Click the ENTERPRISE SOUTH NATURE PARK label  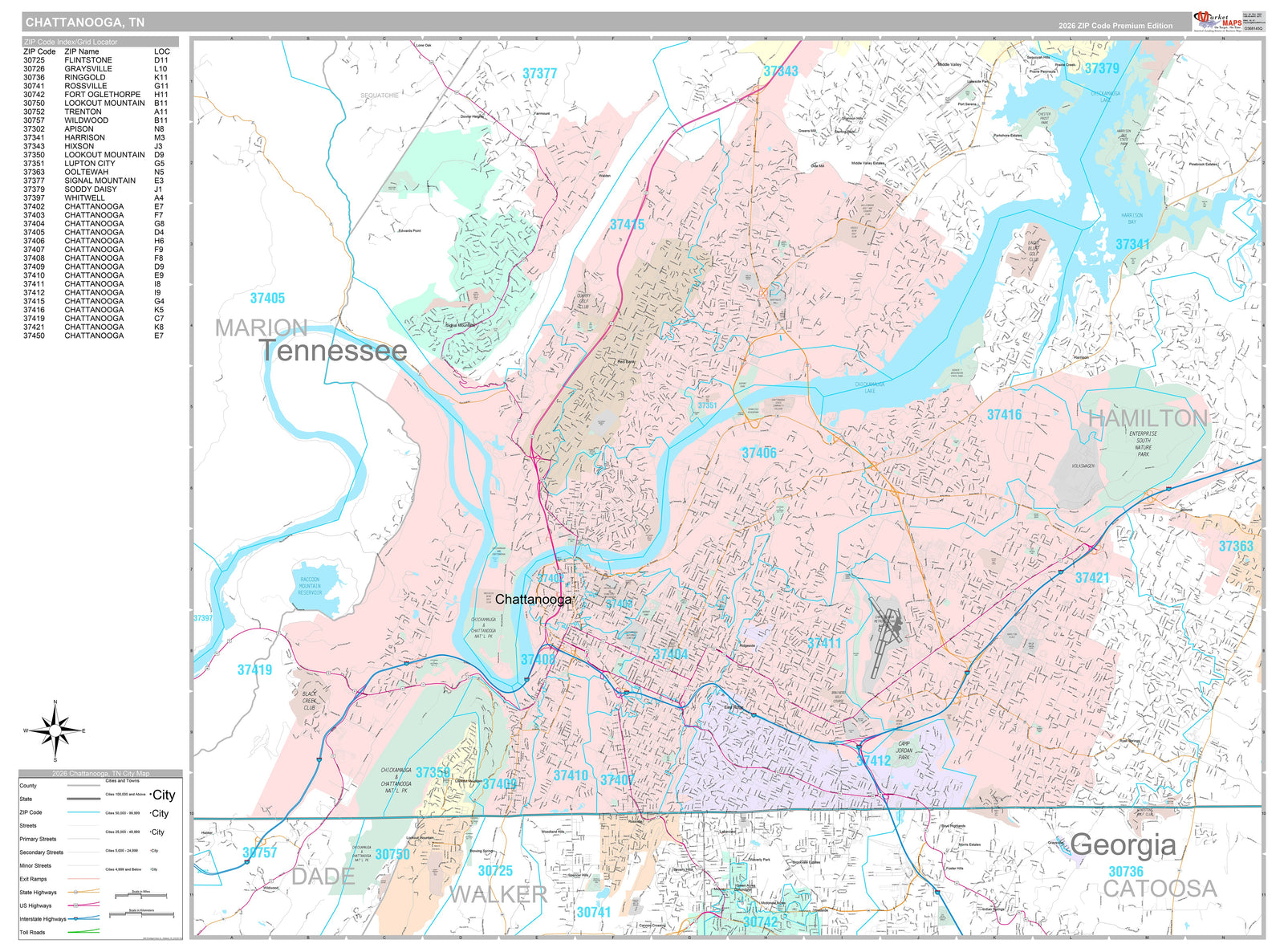[1143, 444]
